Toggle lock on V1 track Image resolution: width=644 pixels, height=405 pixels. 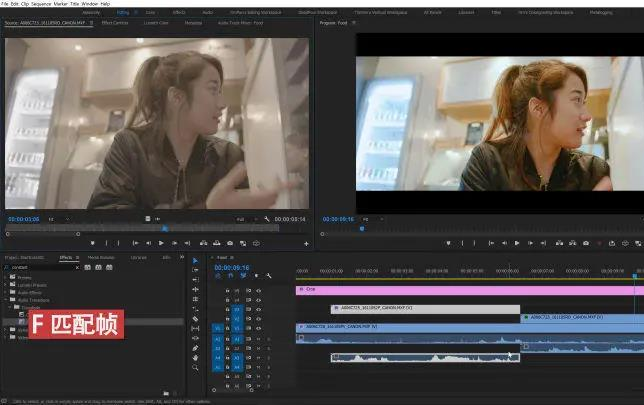pos(227,328)
